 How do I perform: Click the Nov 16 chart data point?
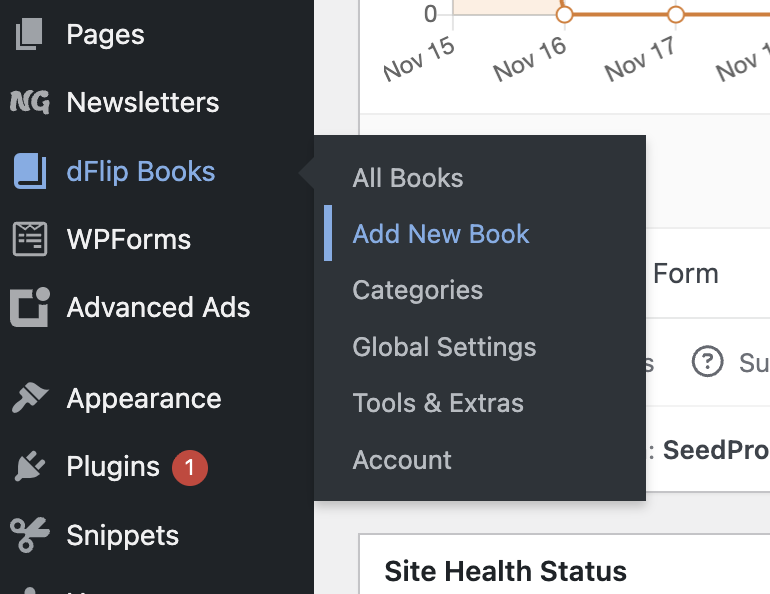(x=564, y=14)
